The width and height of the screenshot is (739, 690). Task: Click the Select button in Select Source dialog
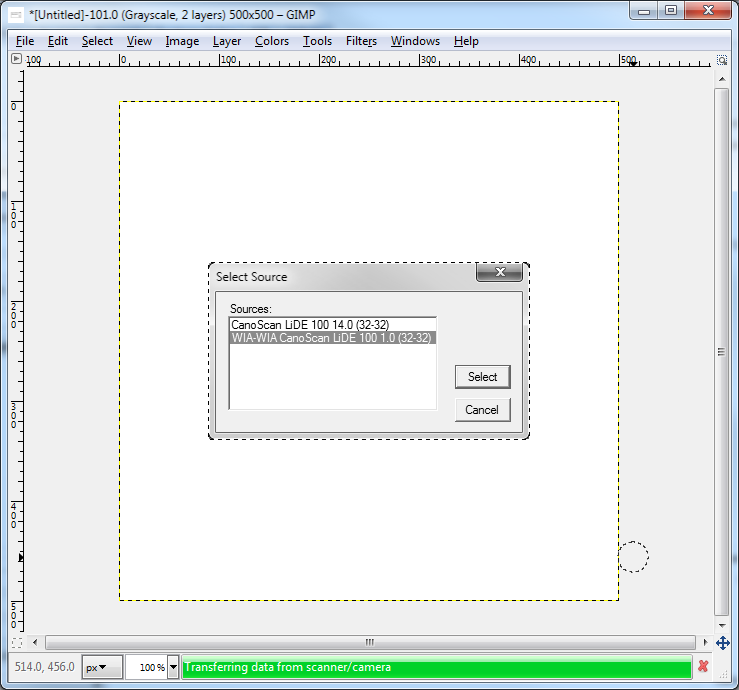point(483,377)
